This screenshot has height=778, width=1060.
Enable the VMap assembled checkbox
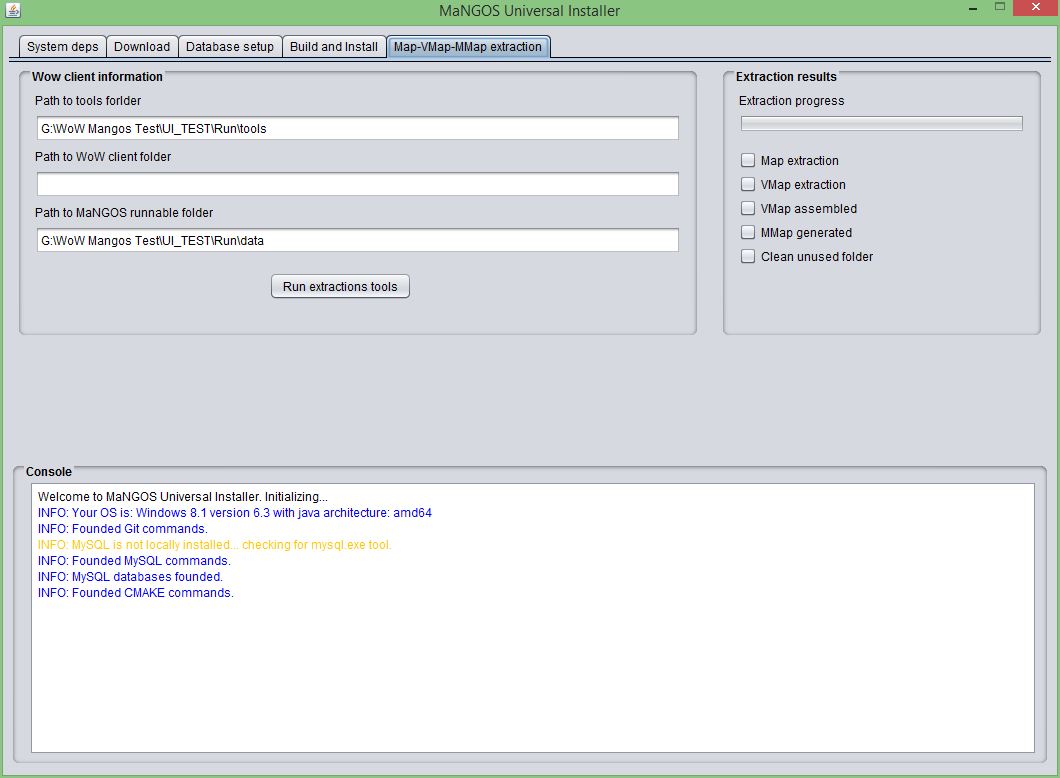point(748,208)
